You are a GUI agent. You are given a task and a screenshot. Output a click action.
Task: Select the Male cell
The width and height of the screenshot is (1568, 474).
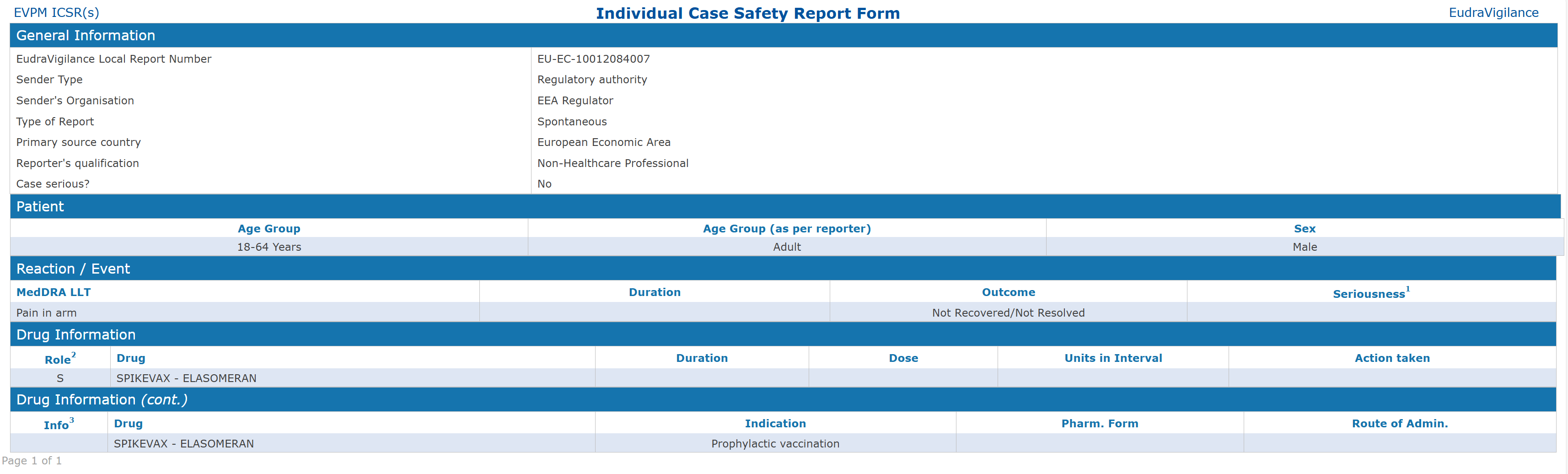pos(1305,247)
